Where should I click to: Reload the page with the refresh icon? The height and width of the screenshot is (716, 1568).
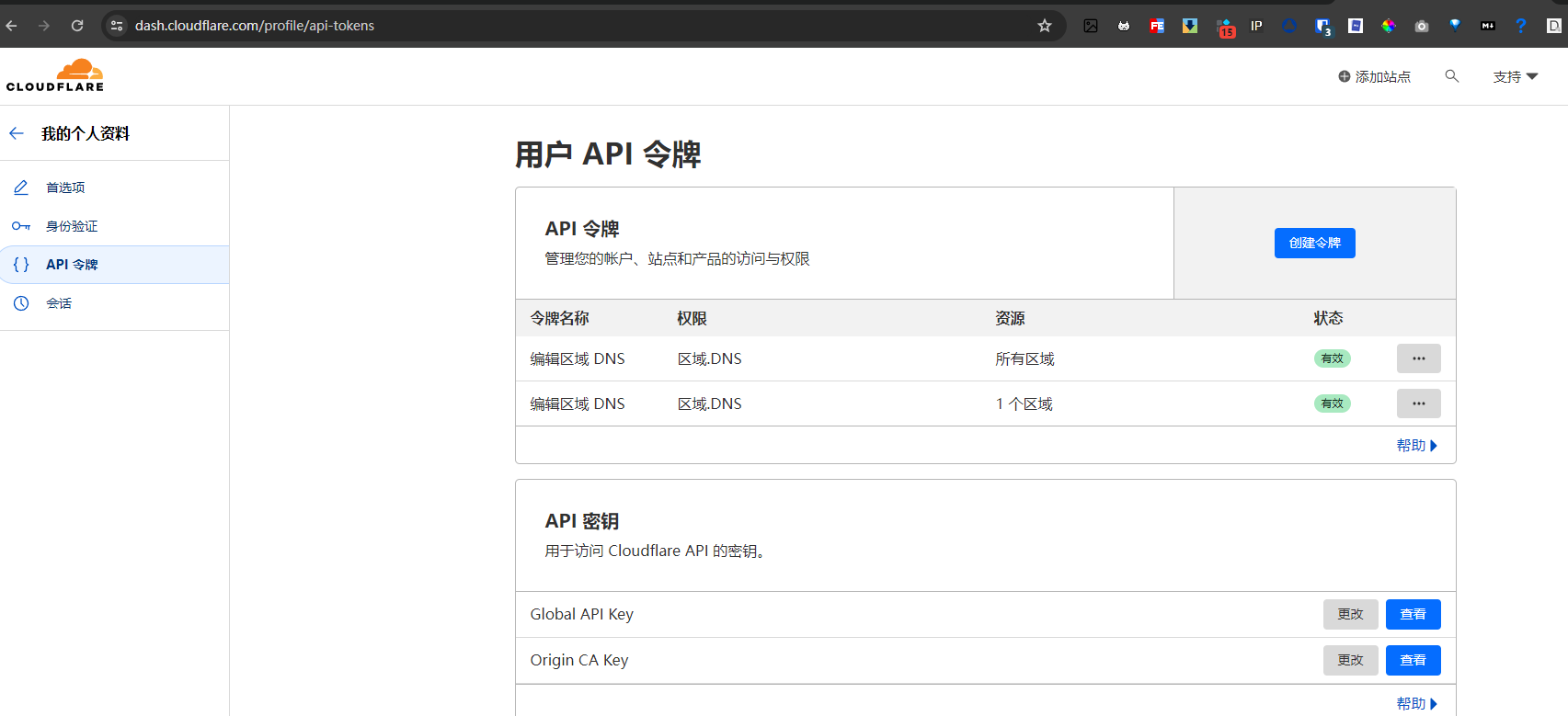click(77, 26)
